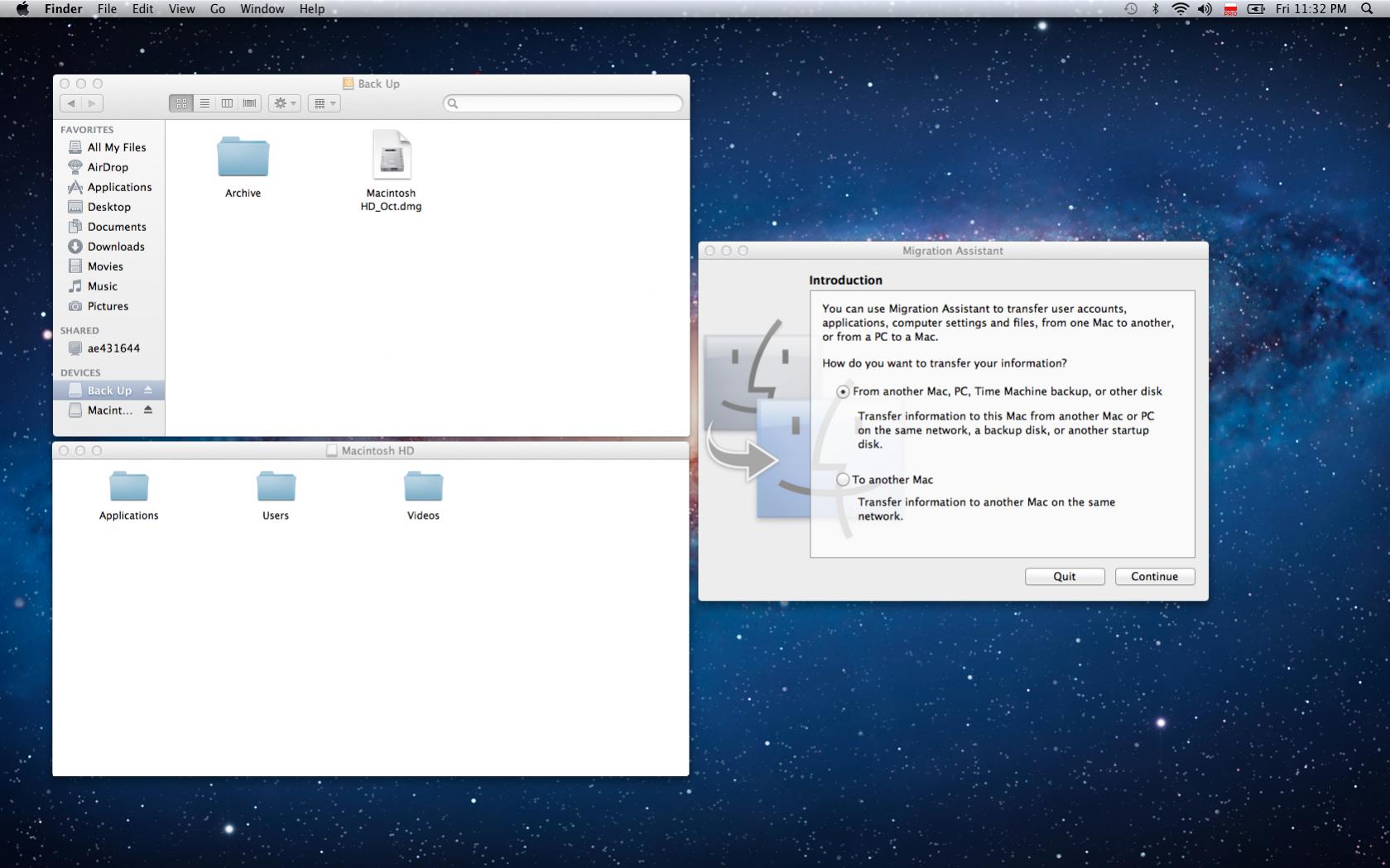Image resolution: width=1390 pixels, height=868 pixels.
Task: Click the input source flag icon
Action: [1230, 9]
